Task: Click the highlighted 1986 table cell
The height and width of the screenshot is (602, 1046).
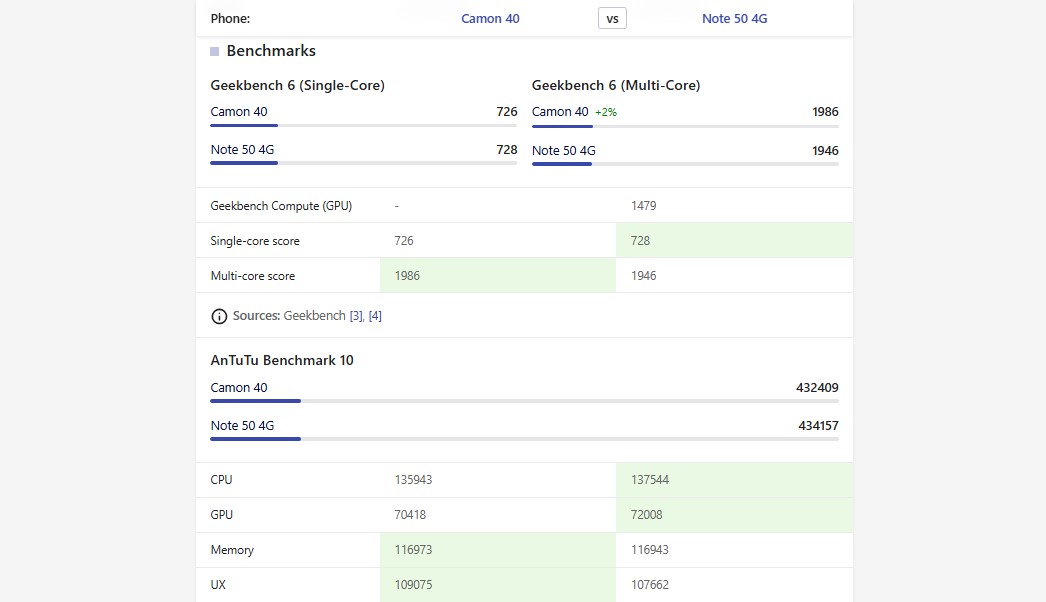Action: (498, 276)
